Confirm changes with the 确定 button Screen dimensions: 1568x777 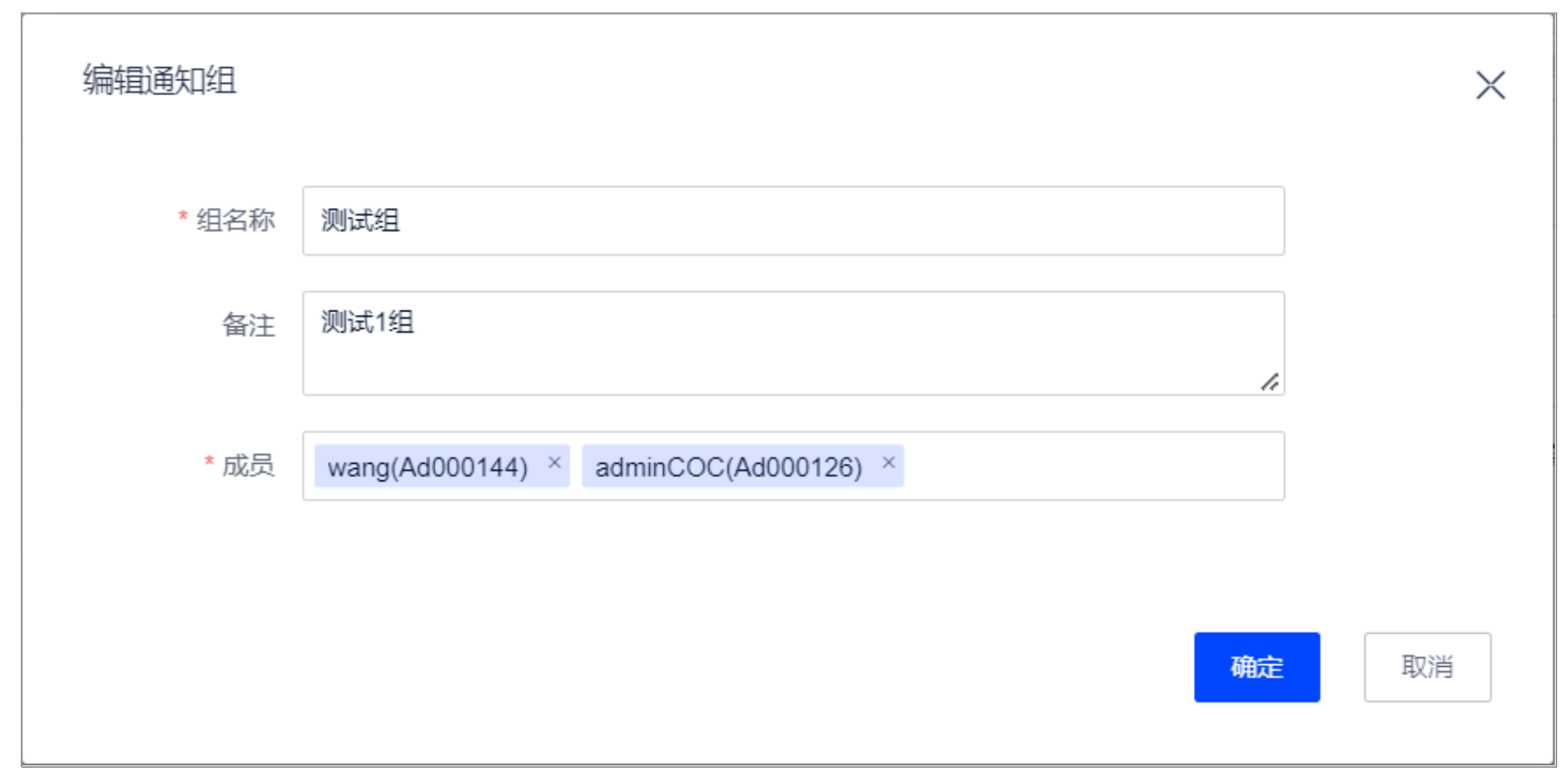click(1257, 667)
